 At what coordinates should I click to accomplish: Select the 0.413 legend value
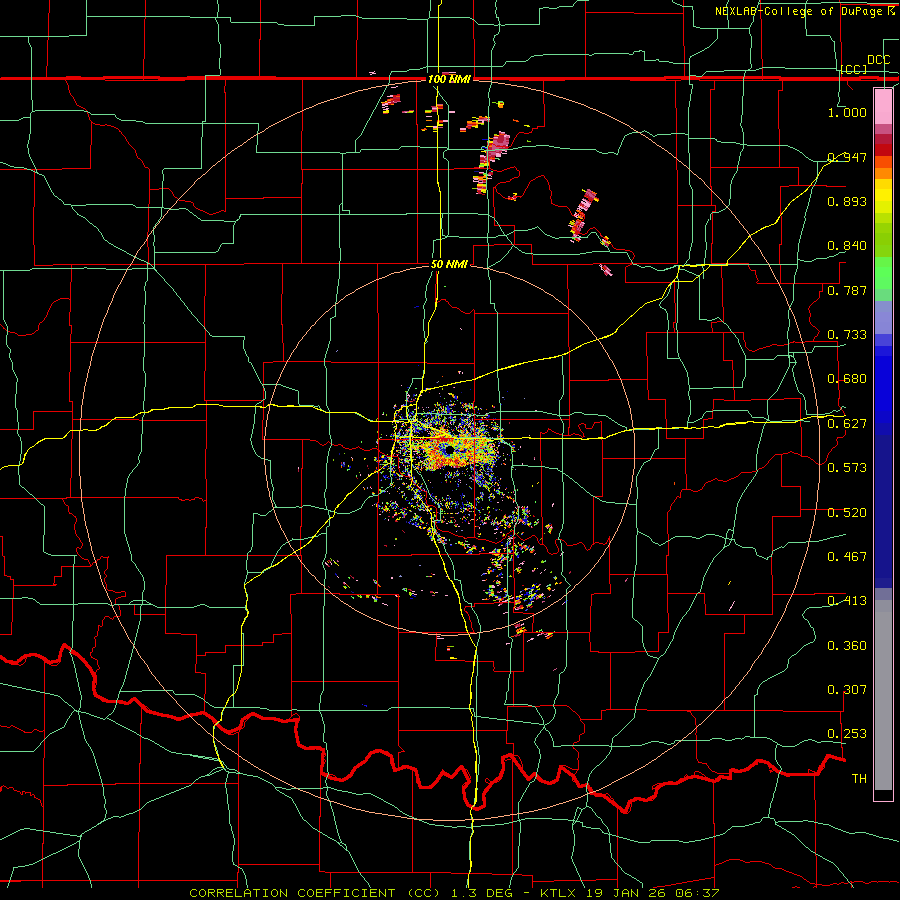[x=847, y=601]
